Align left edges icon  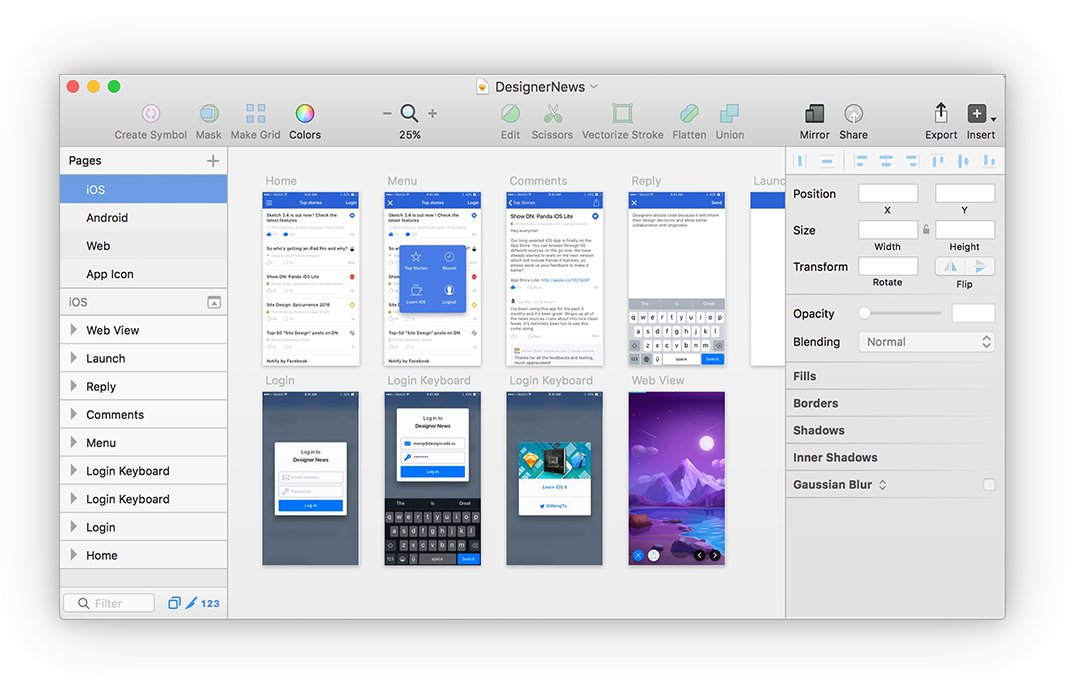pos(860,161)
